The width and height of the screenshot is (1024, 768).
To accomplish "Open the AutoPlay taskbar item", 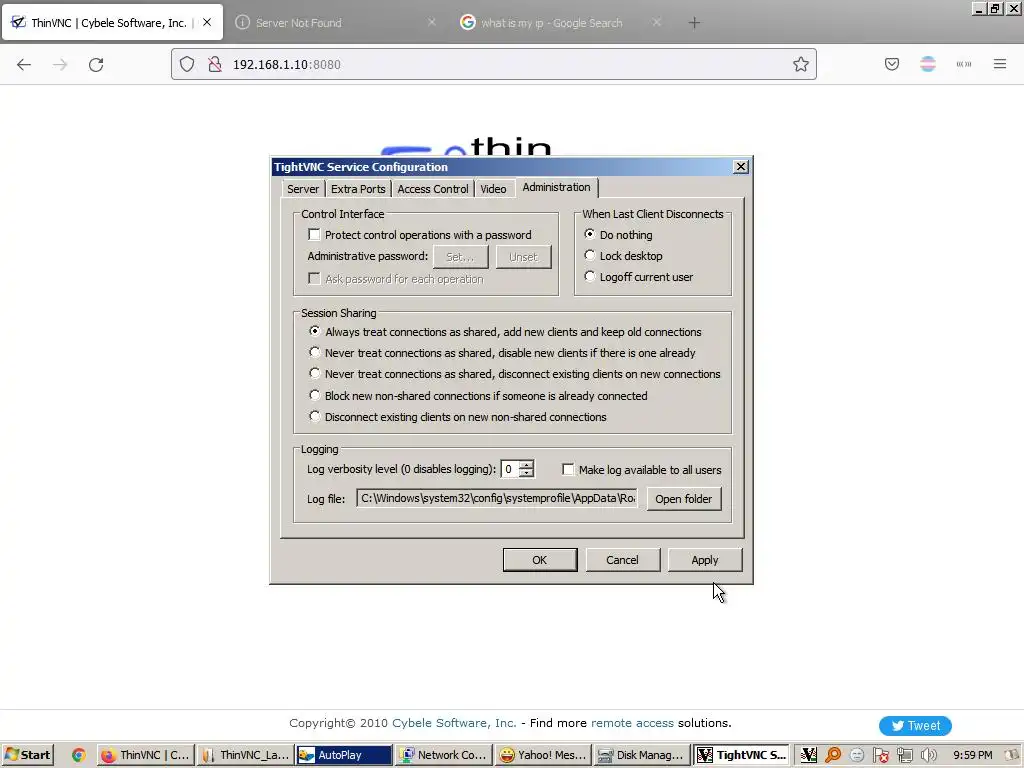I will tap(344, 755).
